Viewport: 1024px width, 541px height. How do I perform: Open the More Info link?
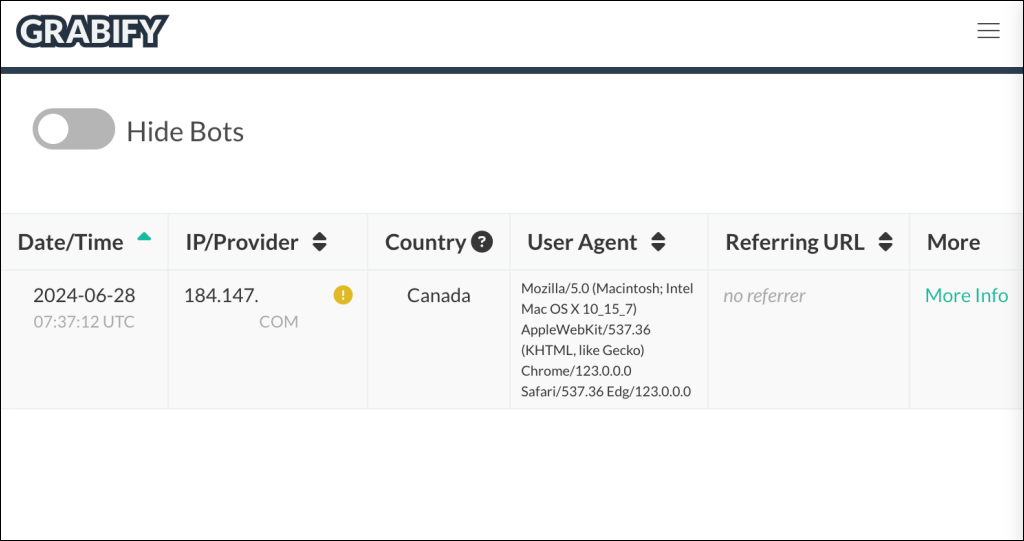(x=966, y=295)
